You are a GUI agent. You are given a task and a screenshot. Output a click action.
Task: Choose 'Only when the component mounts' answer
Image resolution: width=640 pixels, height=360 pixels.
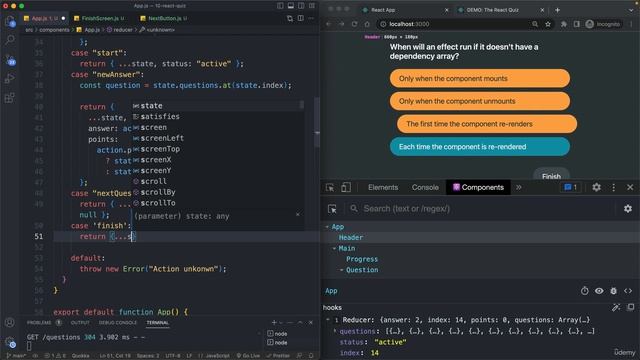tap(480, 78)
